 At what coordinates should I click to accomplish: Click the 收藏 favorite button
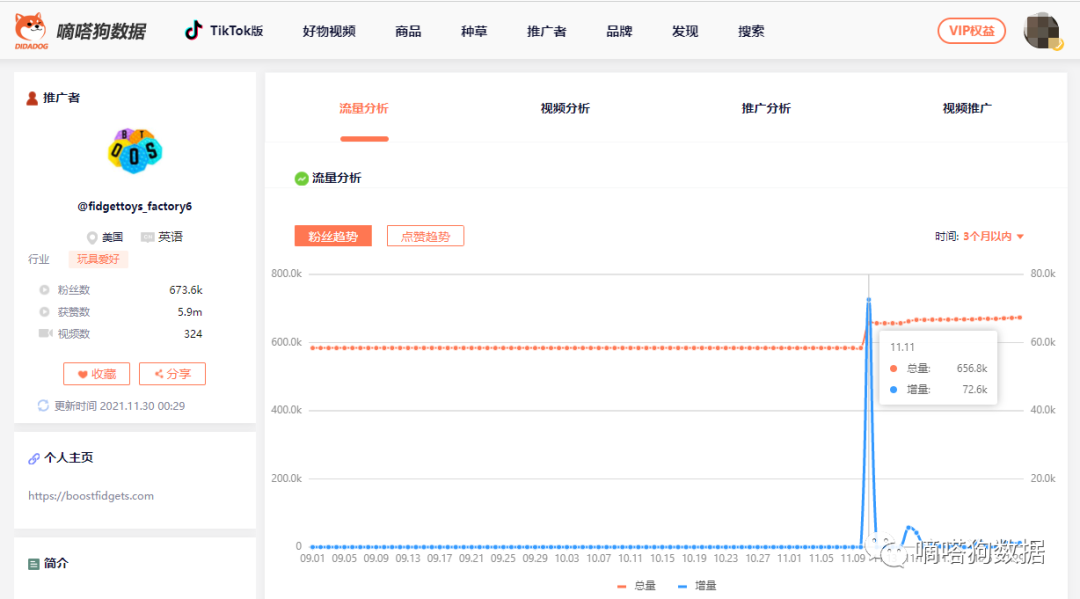(97, 373)
